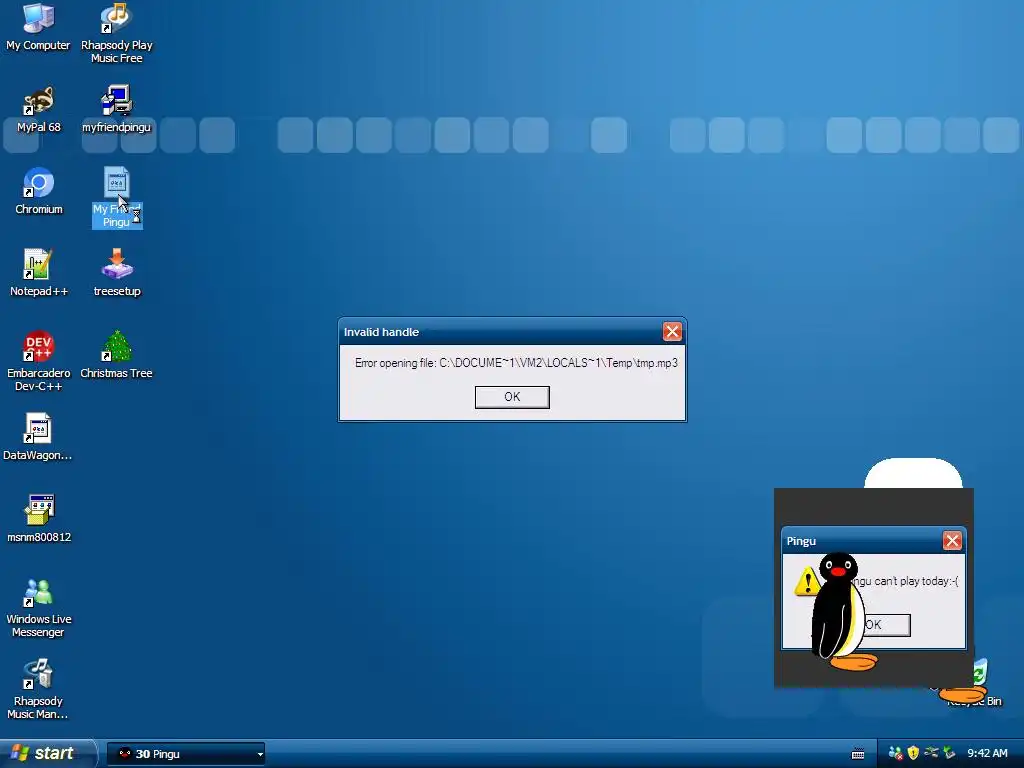Select the treesetup installer icon
This screenshot has height=768, width=1024.
pos(117,273)
